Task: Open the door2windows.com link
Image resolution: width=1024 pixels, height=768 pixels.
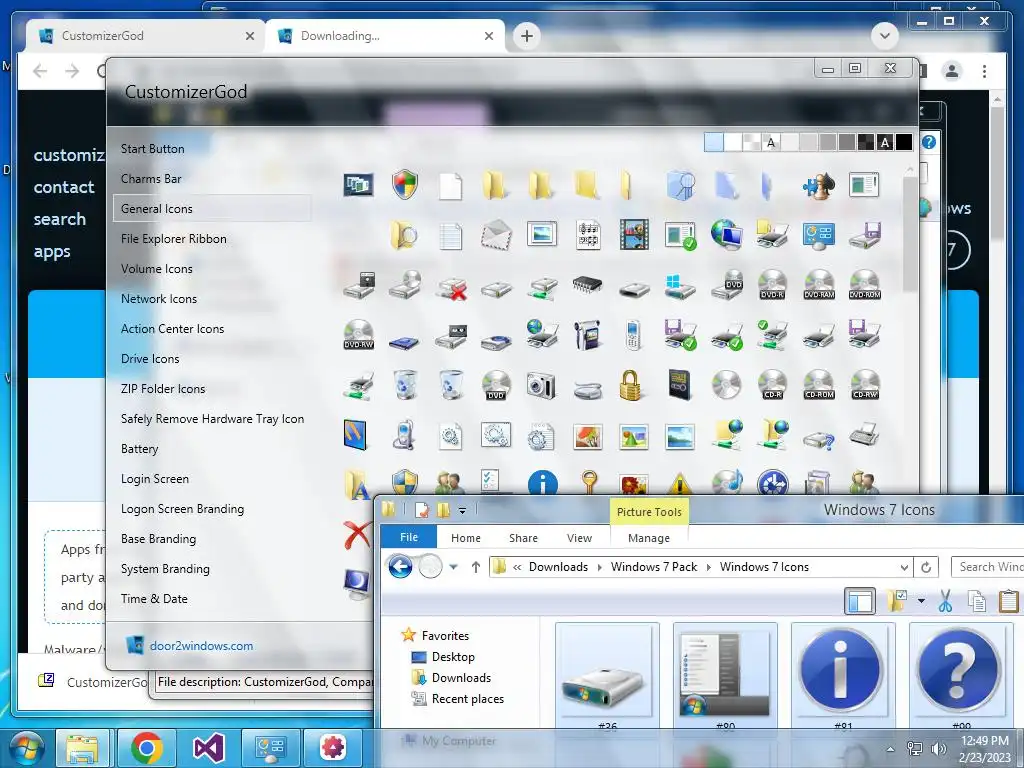Action: pos(201,646)
